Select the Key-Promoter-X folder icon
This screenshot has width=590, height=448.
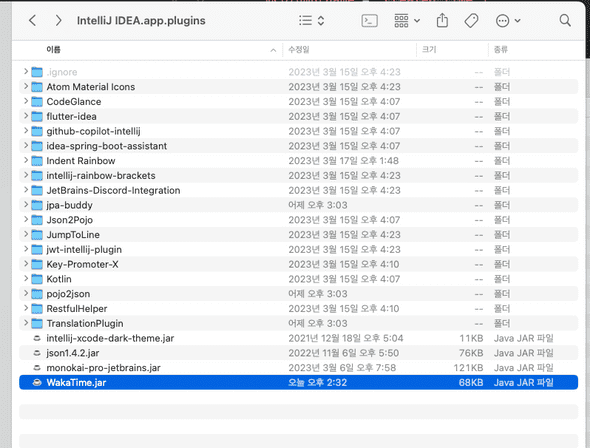37,264
